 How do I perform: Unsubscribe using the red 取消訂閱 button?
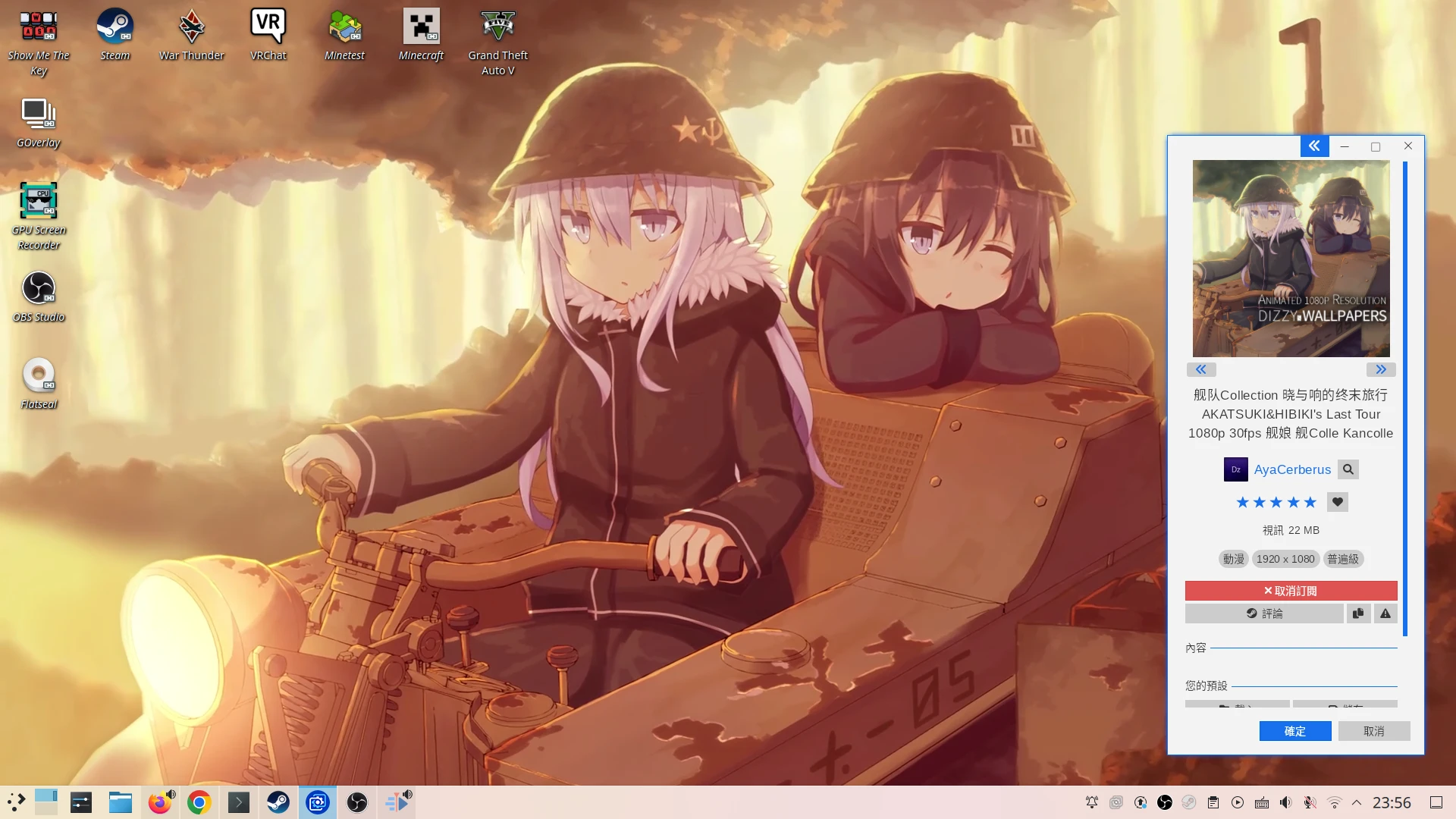coord(1291,591)
